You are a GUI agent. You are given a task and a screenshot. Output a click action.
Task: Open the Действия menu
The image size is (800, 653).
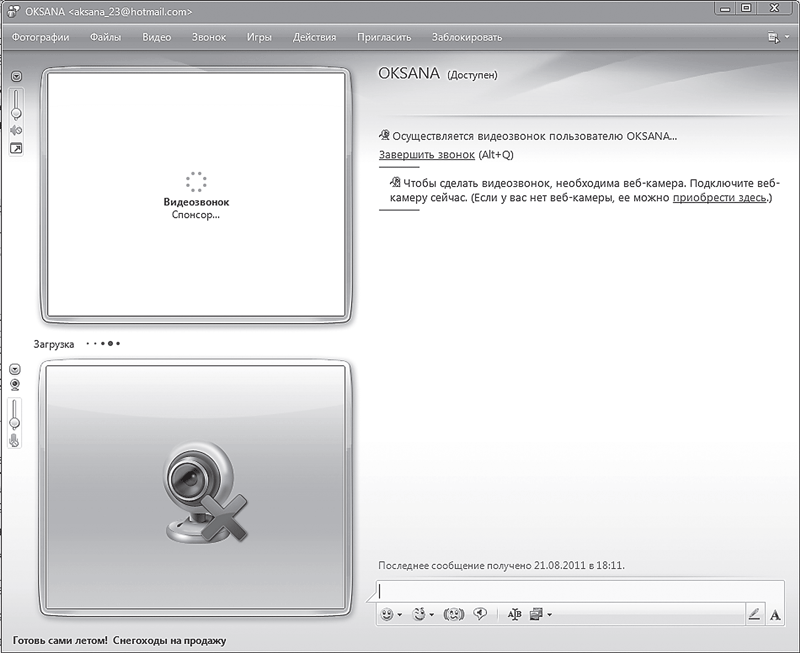[314, 37]
